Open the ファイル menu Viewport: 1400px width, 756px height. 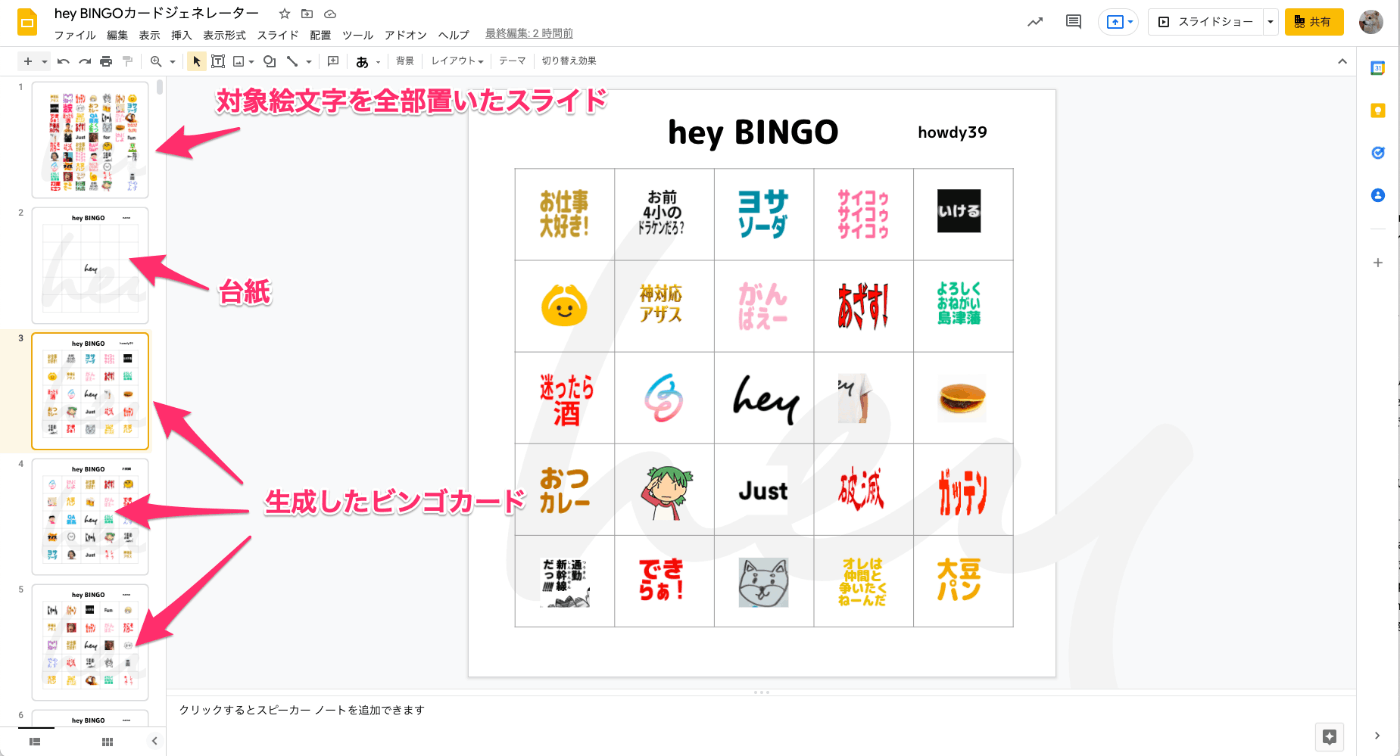[75, 35]
